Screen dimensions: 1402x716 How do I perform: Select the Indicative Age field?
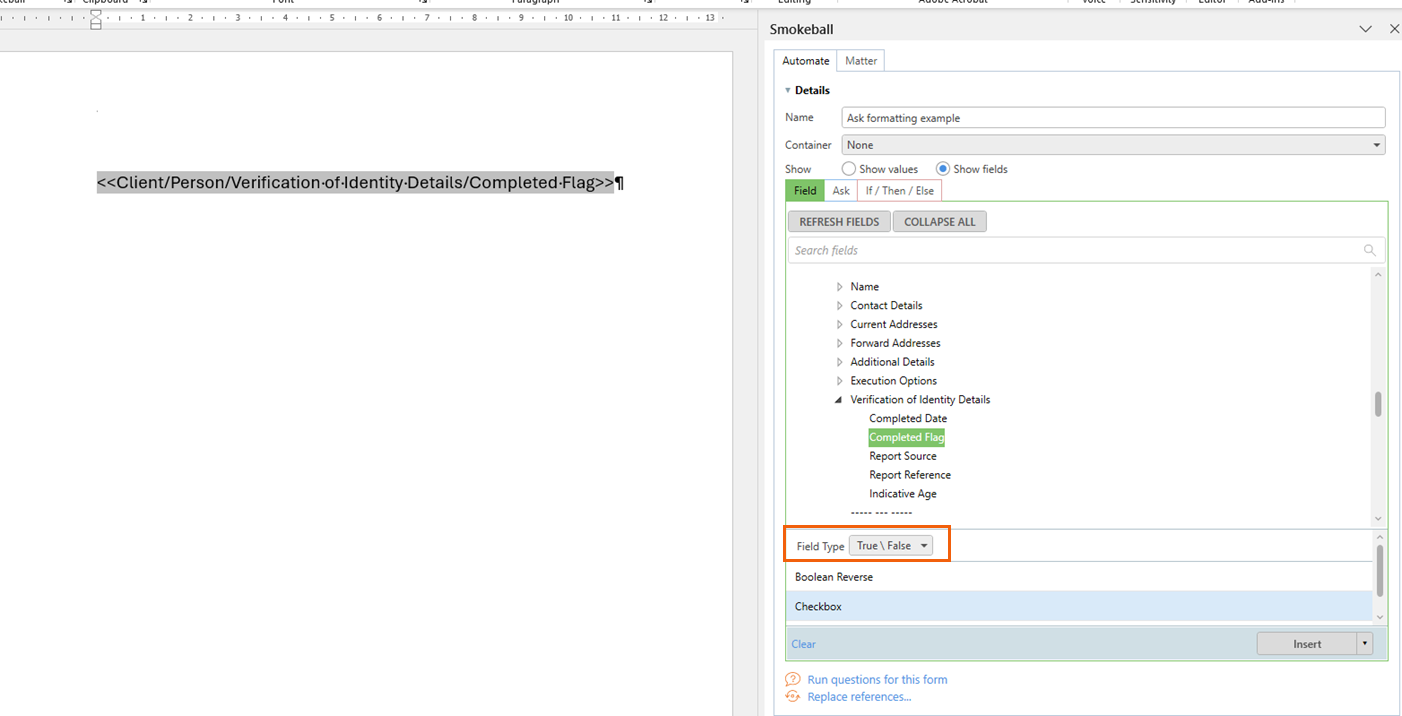click(x=903, y=494)
